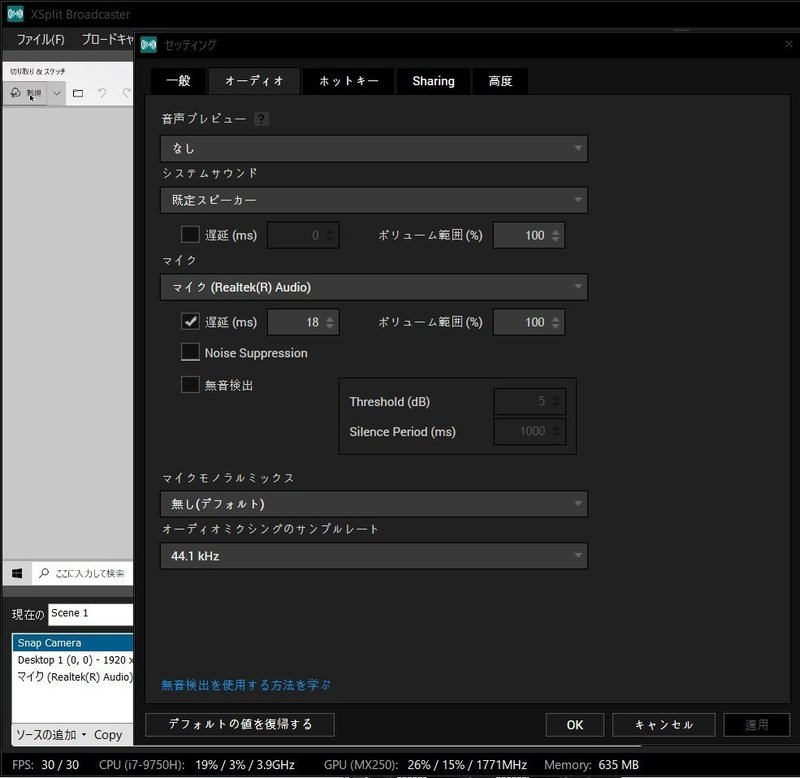Click the search magnifier icon in the preview taskbar
This screenshot has height=778, width=800.
click(44, 573)
